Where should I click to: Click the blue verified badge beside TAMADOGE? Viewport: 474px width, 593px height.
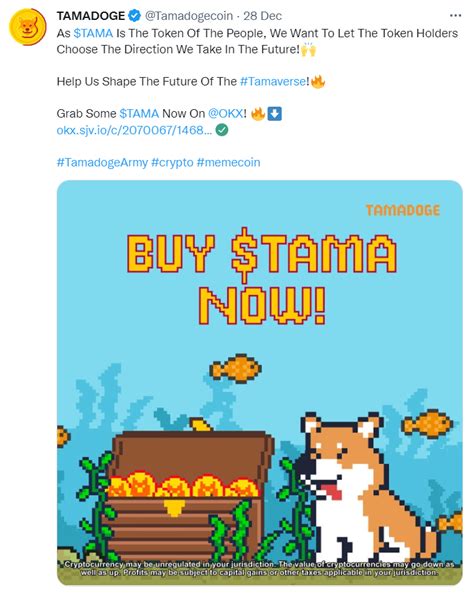click(135, 16)
